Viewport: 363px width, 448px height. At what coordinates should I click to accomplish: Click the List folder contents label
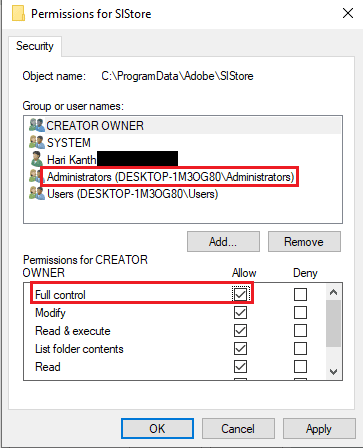pos(79,349)
